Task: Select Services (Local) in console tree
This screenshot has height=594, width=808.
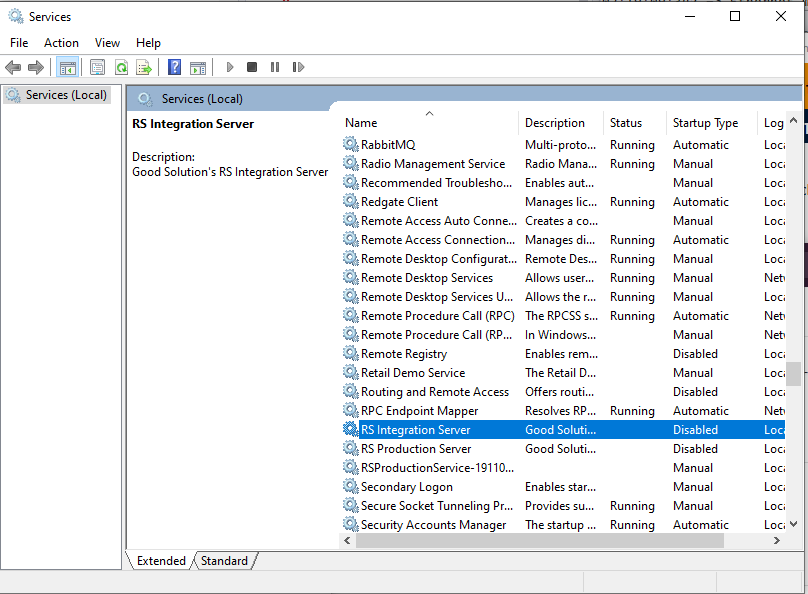Action: pos(65,95)
